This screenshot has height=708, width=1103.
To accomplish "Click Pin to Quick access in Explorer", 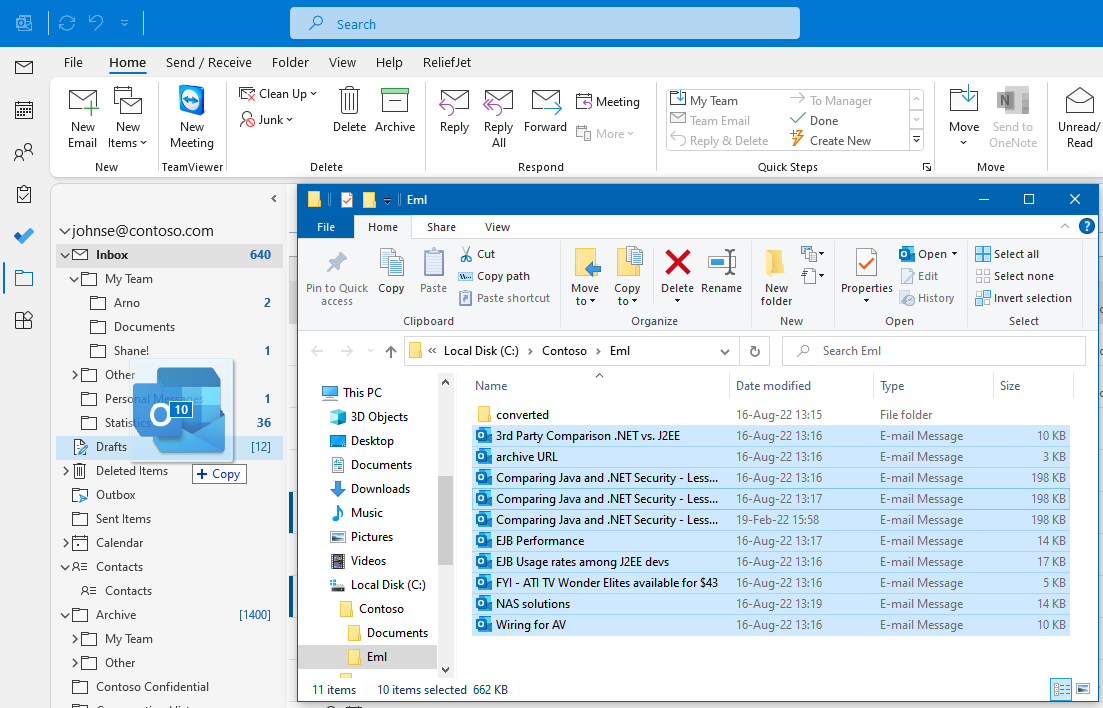I will 337,279.
